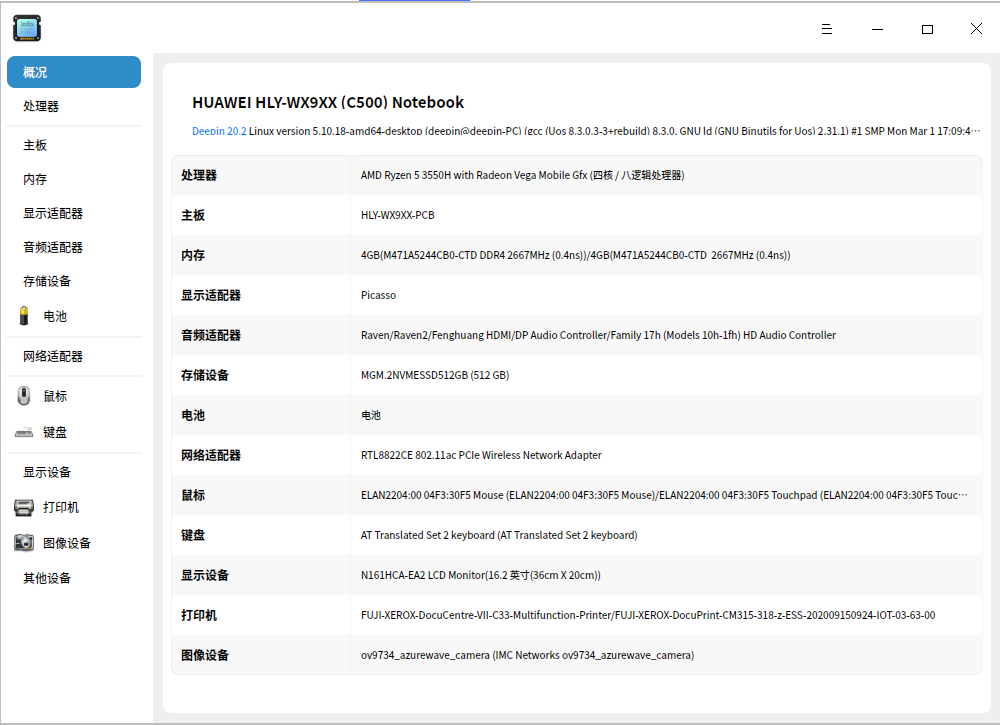The image size is (1000, 725).
Task: Select 显示设备 in sidebar
Action: (47, 472)
